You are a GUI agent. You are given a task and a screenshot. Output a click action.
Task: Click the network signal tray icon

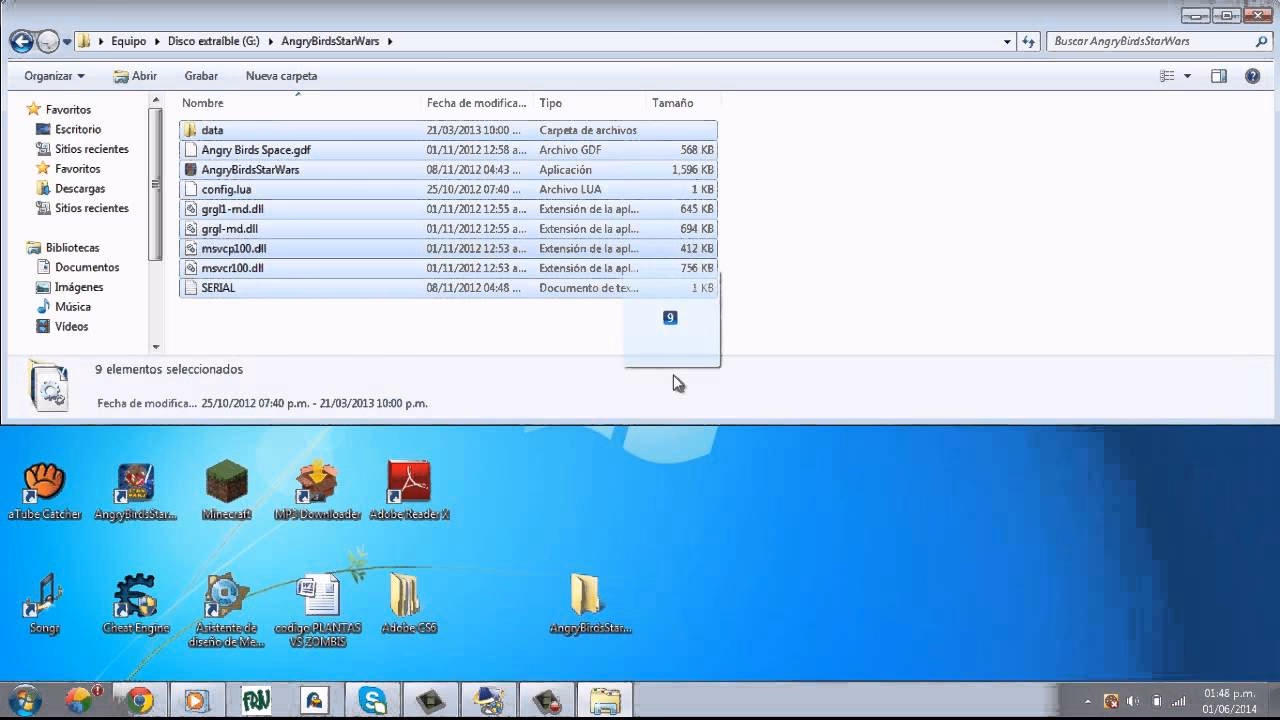click(x=1179, y=701)
